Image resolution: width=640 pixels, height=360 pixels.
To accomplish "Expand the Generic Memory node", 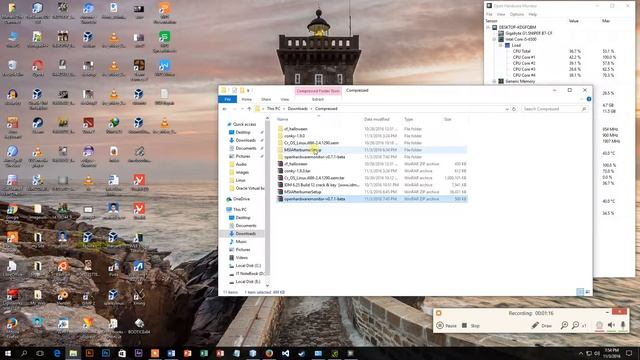I will click(x=494, y=81).
